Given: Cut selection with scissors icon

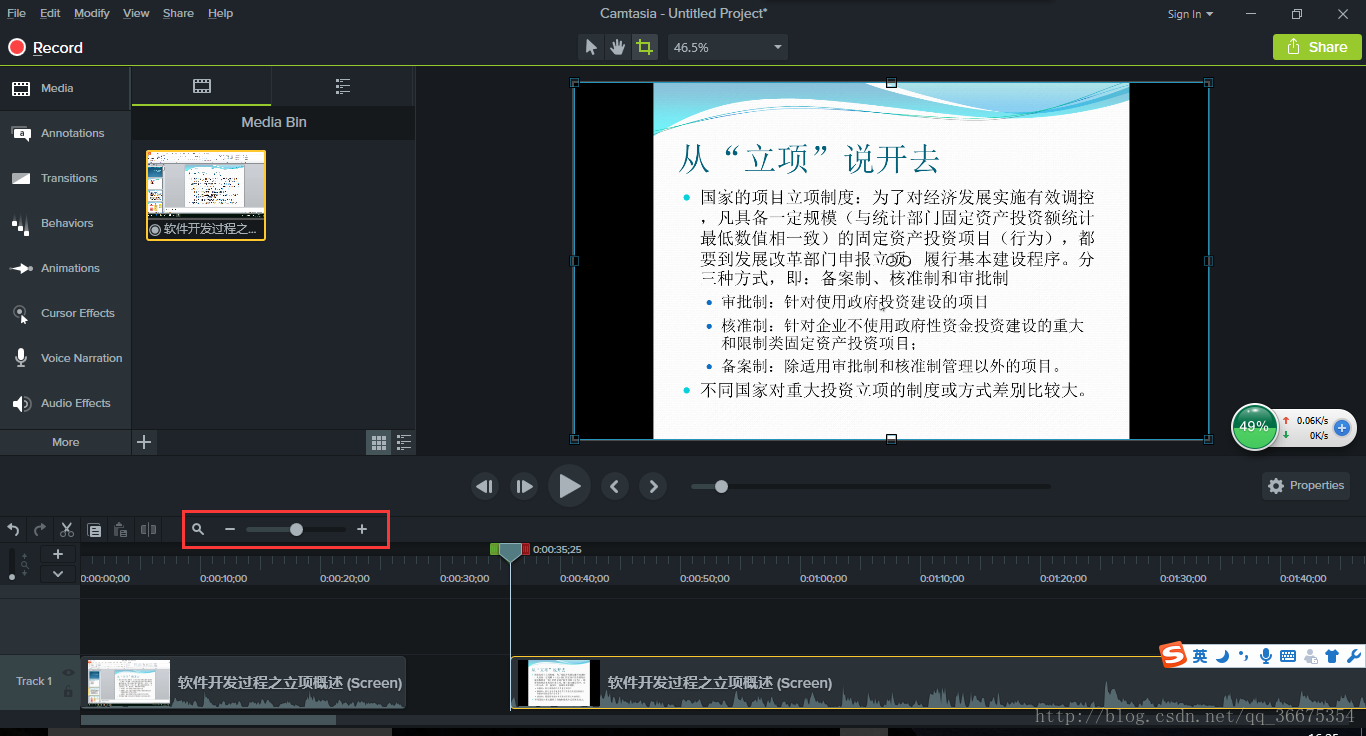Looking at the screenshot, I should pyautogui.click(x=67, y=529).
